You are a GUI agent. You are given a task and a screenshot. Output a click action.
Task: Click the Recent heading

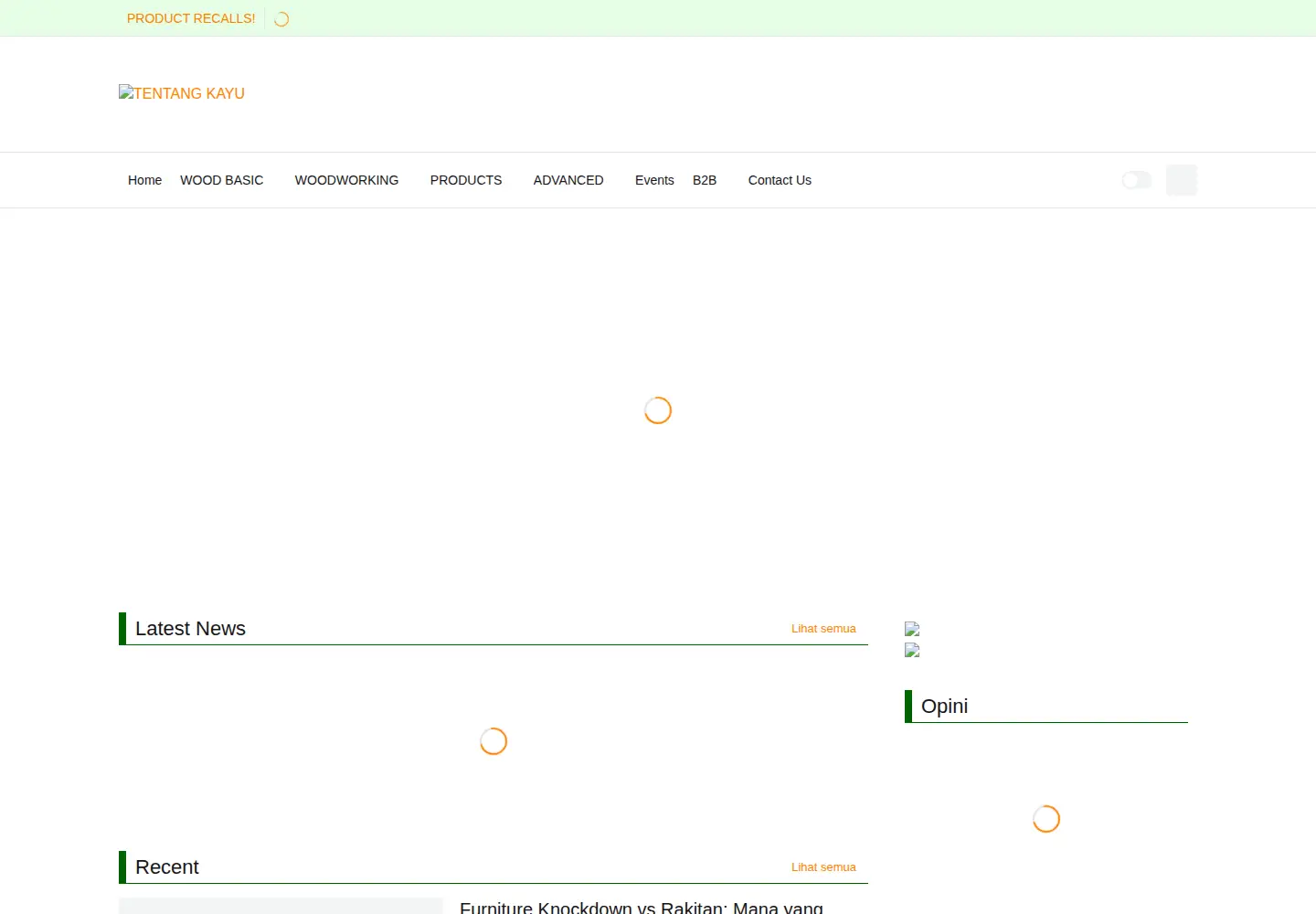[x=166, y=867]
